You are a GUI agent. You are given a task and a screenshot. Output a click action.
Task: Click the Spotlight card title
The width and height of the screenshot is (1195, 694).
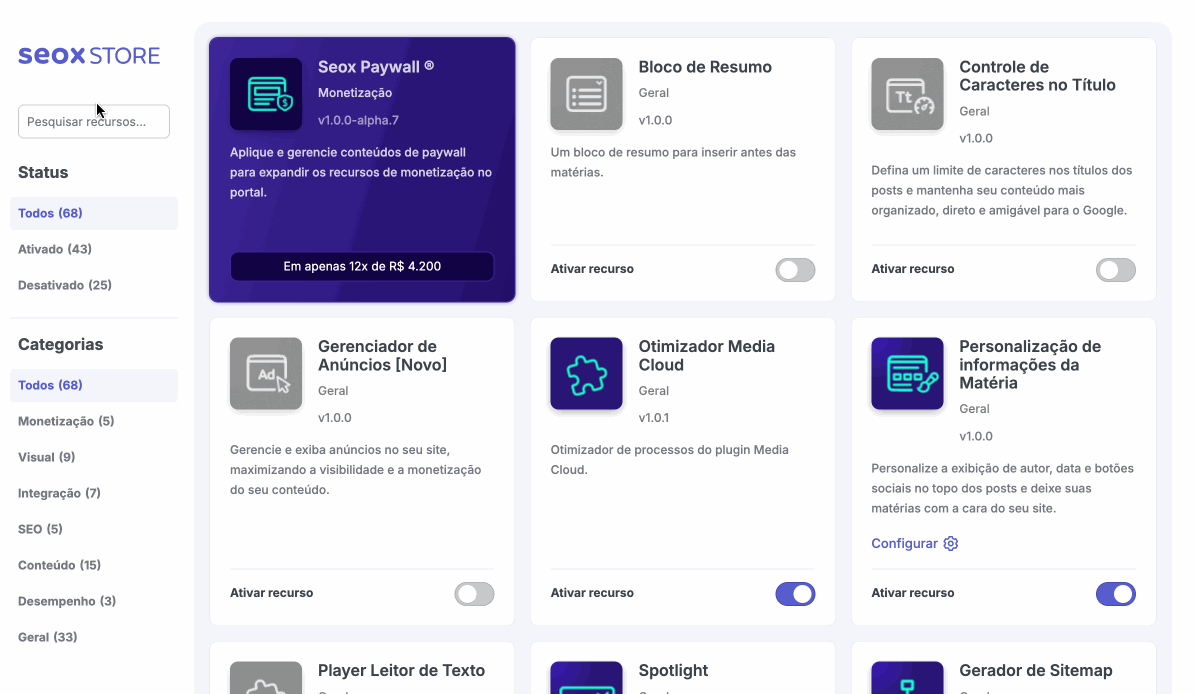pyautogui.click(x=673, y=670)
